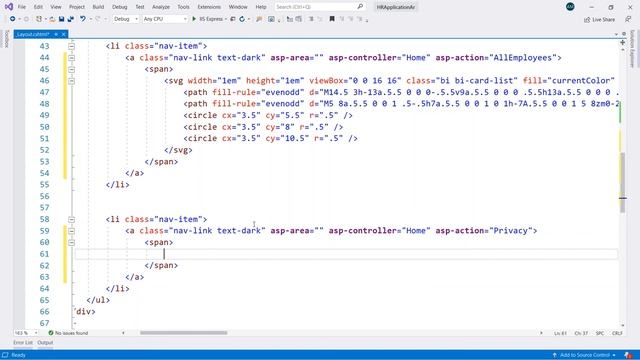The height and width of the screenshot is (360, 640).
Task: Click the Save All toolbar icon
Action: pyautogui.click(x=71, y=19)
